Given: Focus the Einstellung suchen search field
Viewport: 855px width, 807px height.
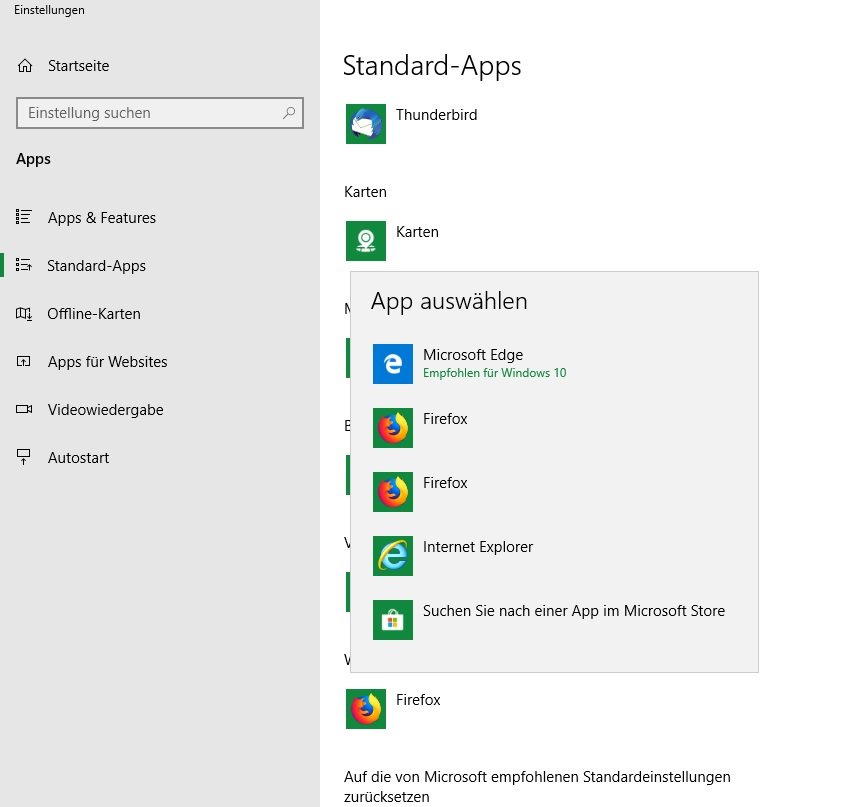Looking at the screenshot, I should coord(150,113).
